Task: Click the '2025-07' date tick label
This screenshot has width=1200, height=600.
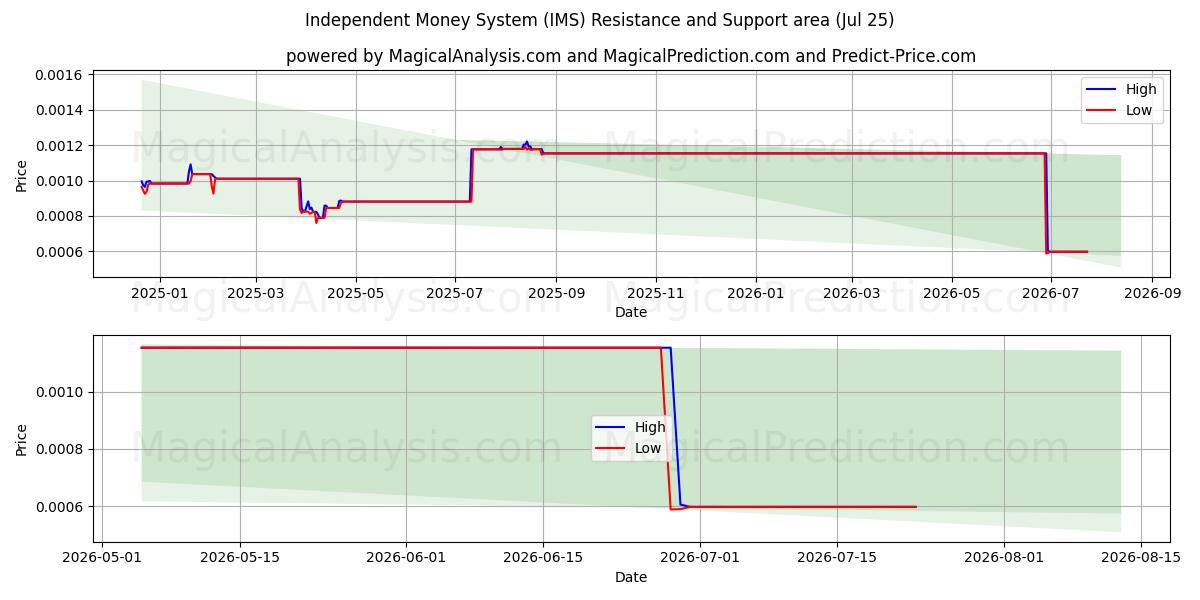Action: tap(455, 294)
